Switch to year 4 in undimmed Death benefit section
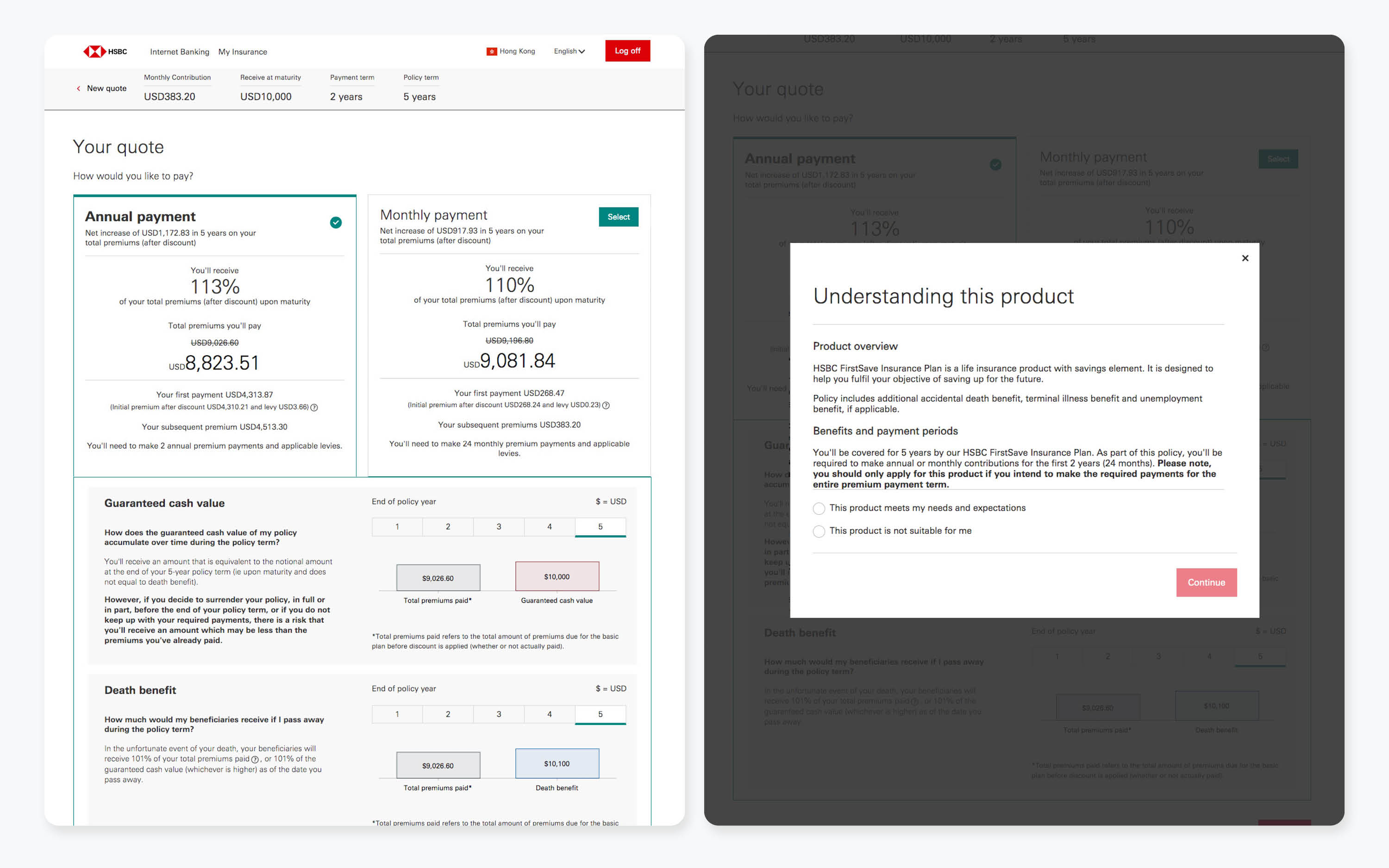Viewport: 1389px width, 868px height. [x=549, y=714]
